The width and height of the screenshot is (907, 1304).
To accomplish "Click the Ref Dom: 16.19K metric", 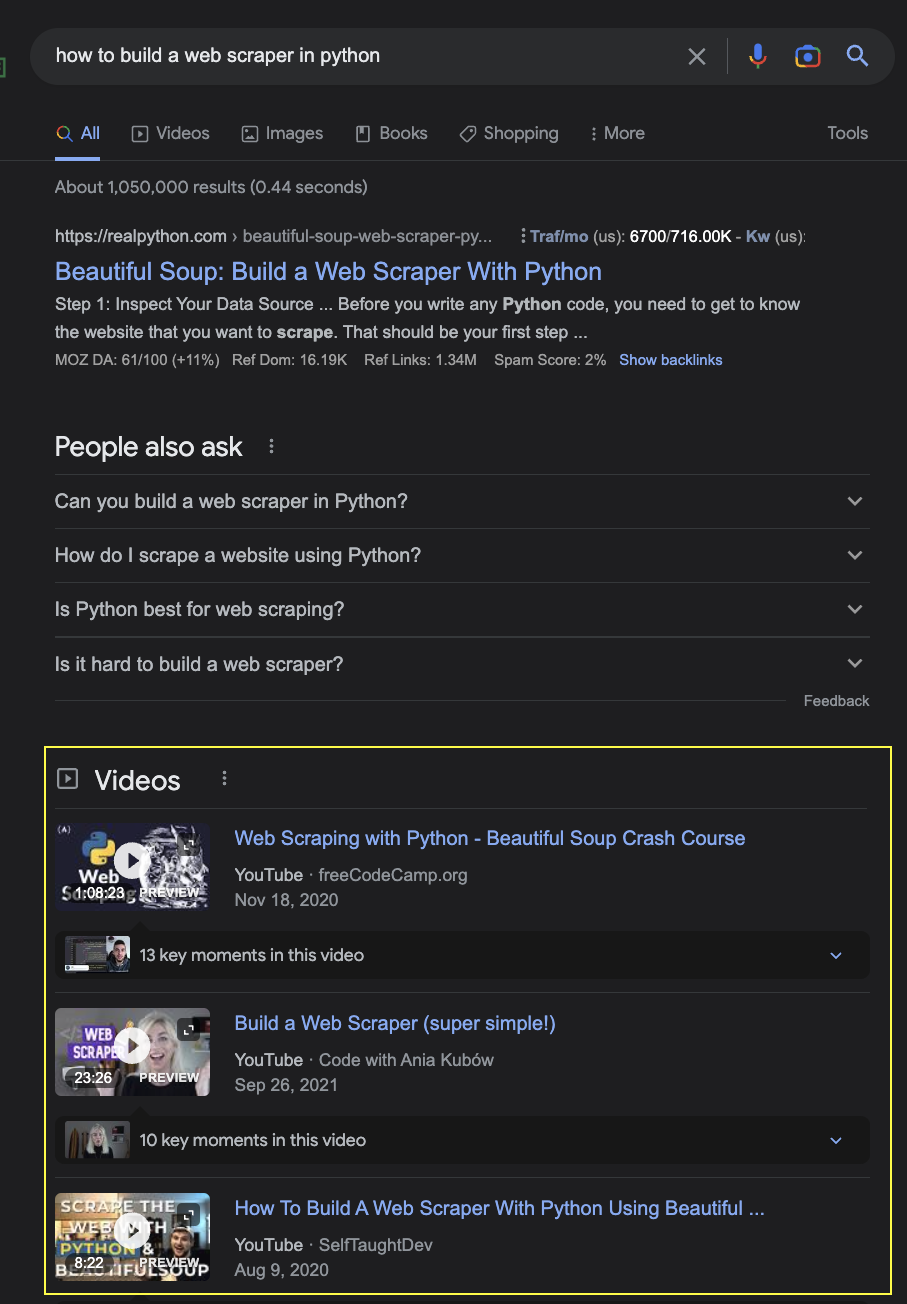I will pyautogui.click(x=290, y=360).
